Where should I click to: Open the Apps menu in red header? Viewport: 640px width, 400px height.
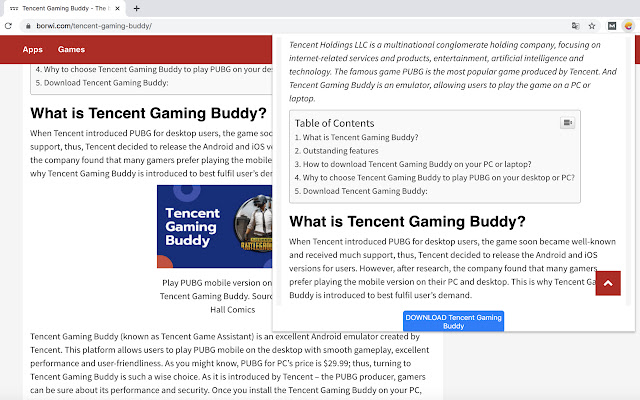tap(33, 49)
